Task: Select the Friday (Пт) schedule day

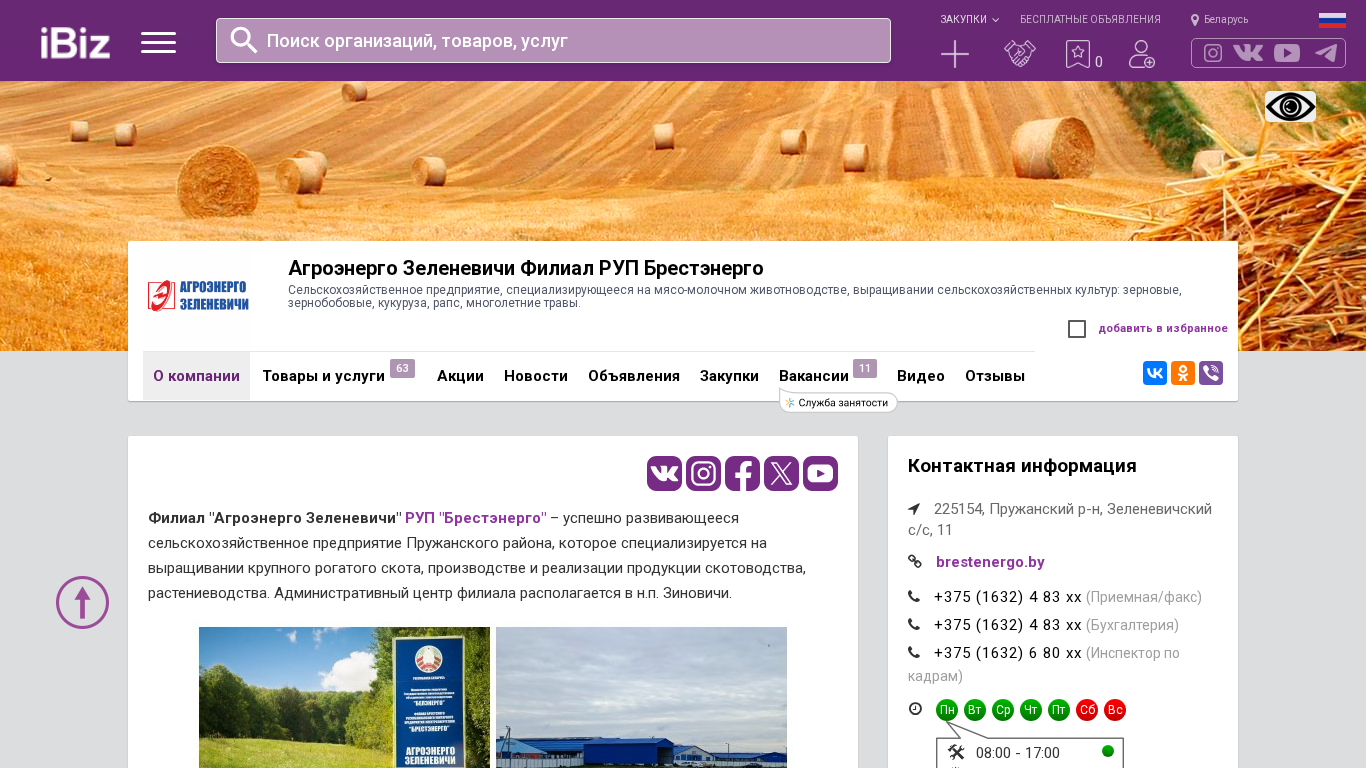Action: (1059, 710)
